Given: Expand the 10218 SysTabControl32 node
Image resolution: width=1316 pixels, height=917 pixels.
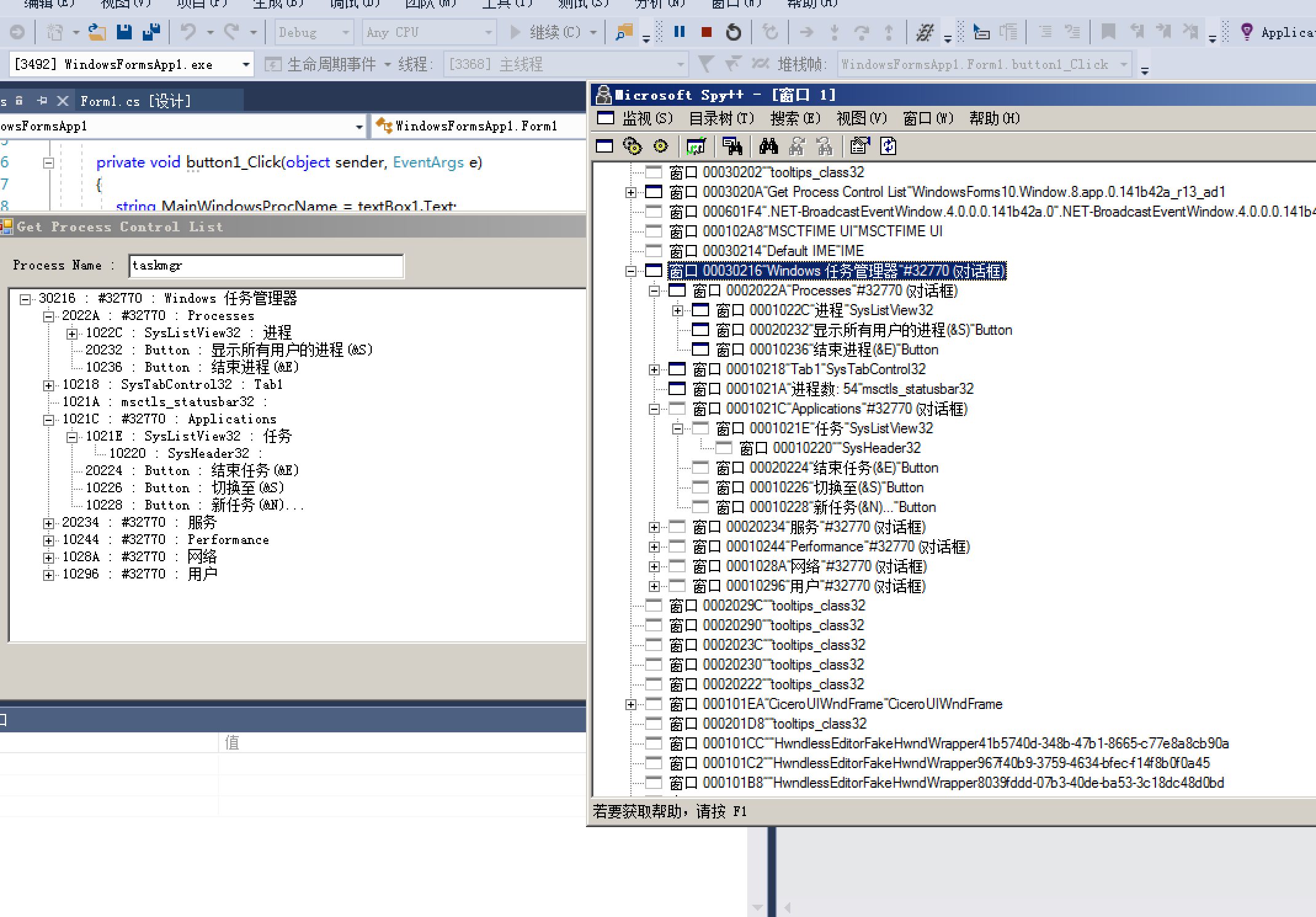Looking at the screenshot, I should pyautogui.click(x=49, y=385).
